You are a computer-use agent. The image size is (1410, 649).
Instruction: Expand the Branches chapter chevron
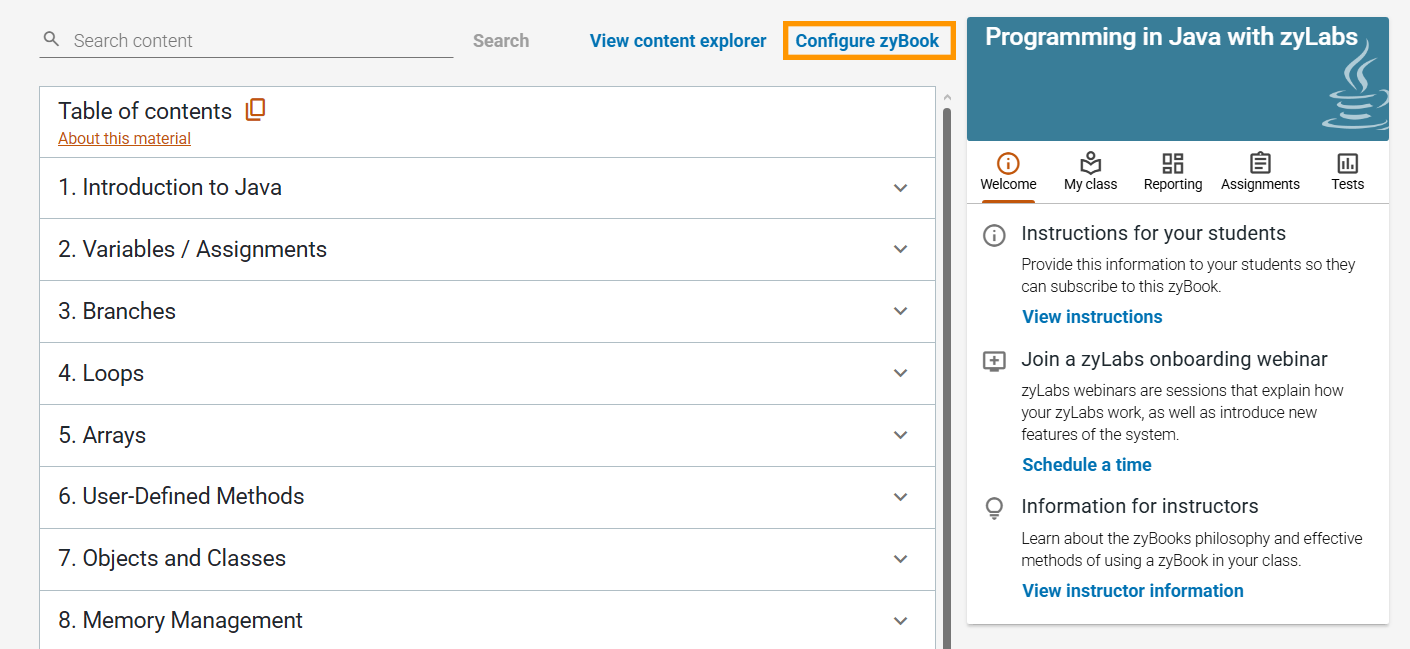(900, 312)
